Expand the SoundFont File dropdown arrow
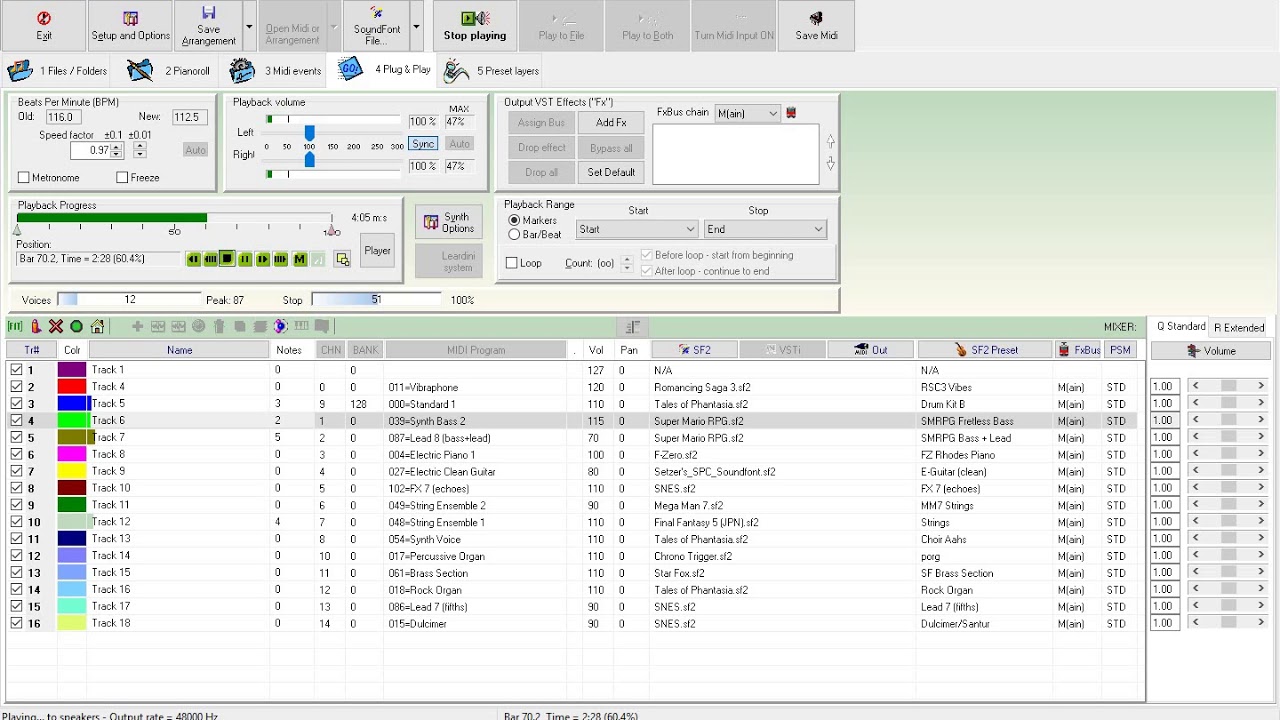 click(x=417, y=26)
